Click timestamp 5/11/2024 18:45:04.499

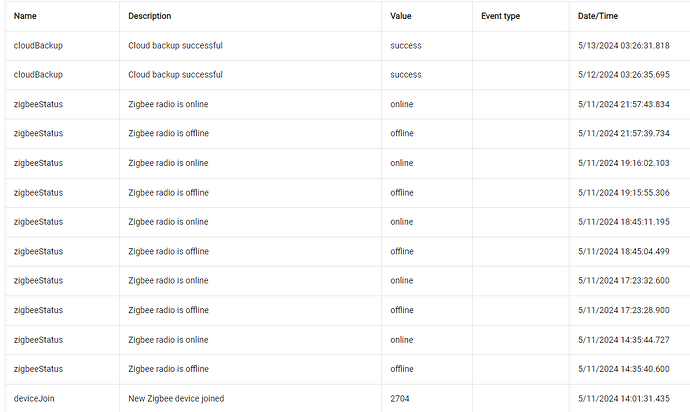click(624, 251)
